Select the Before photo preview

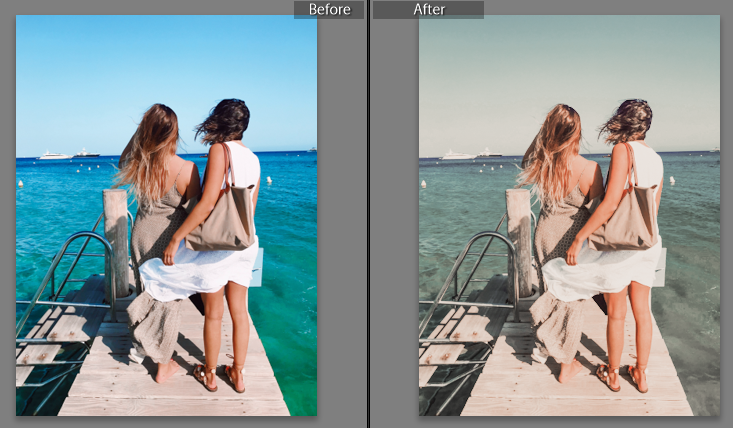pyautogui.click(x=166, y=215)
